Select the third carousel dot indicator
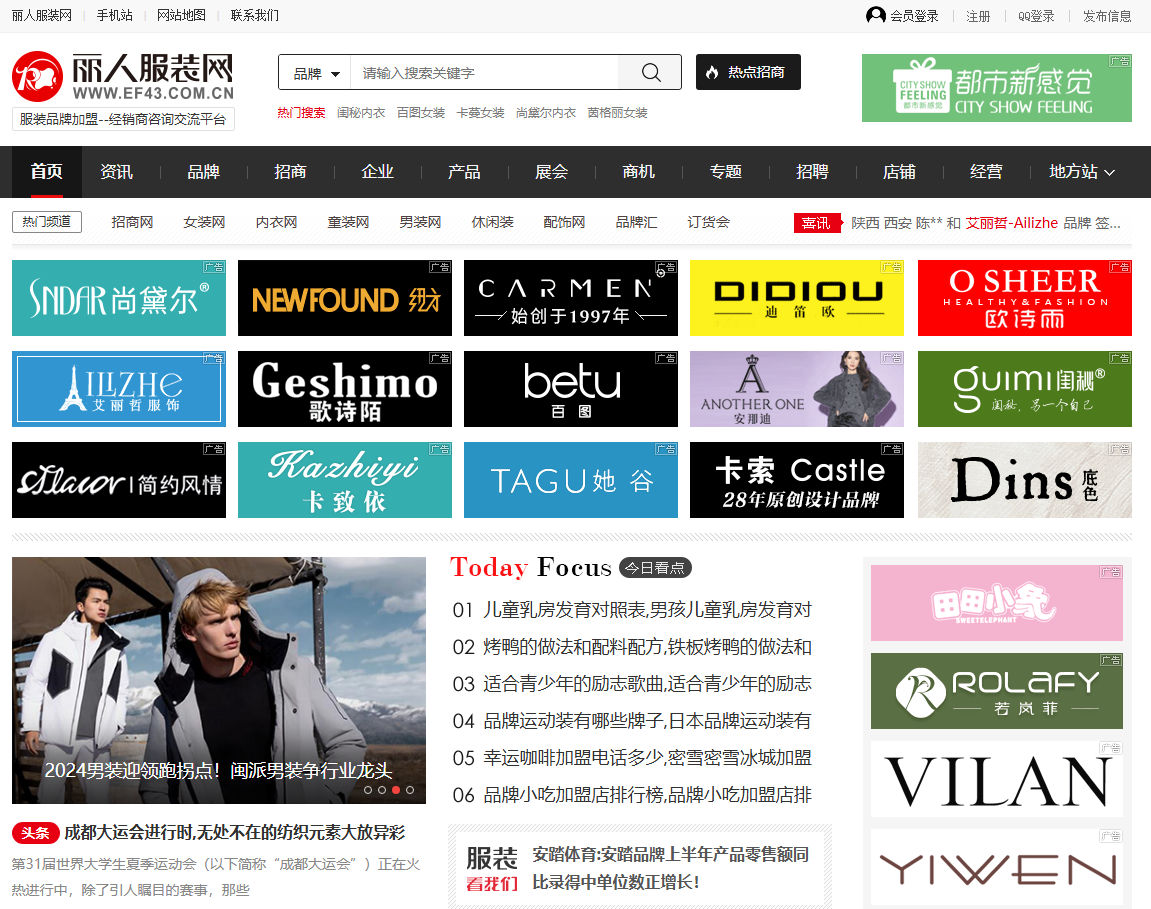The height and width of the screenshot is (909, 1151). pos(396,790)
